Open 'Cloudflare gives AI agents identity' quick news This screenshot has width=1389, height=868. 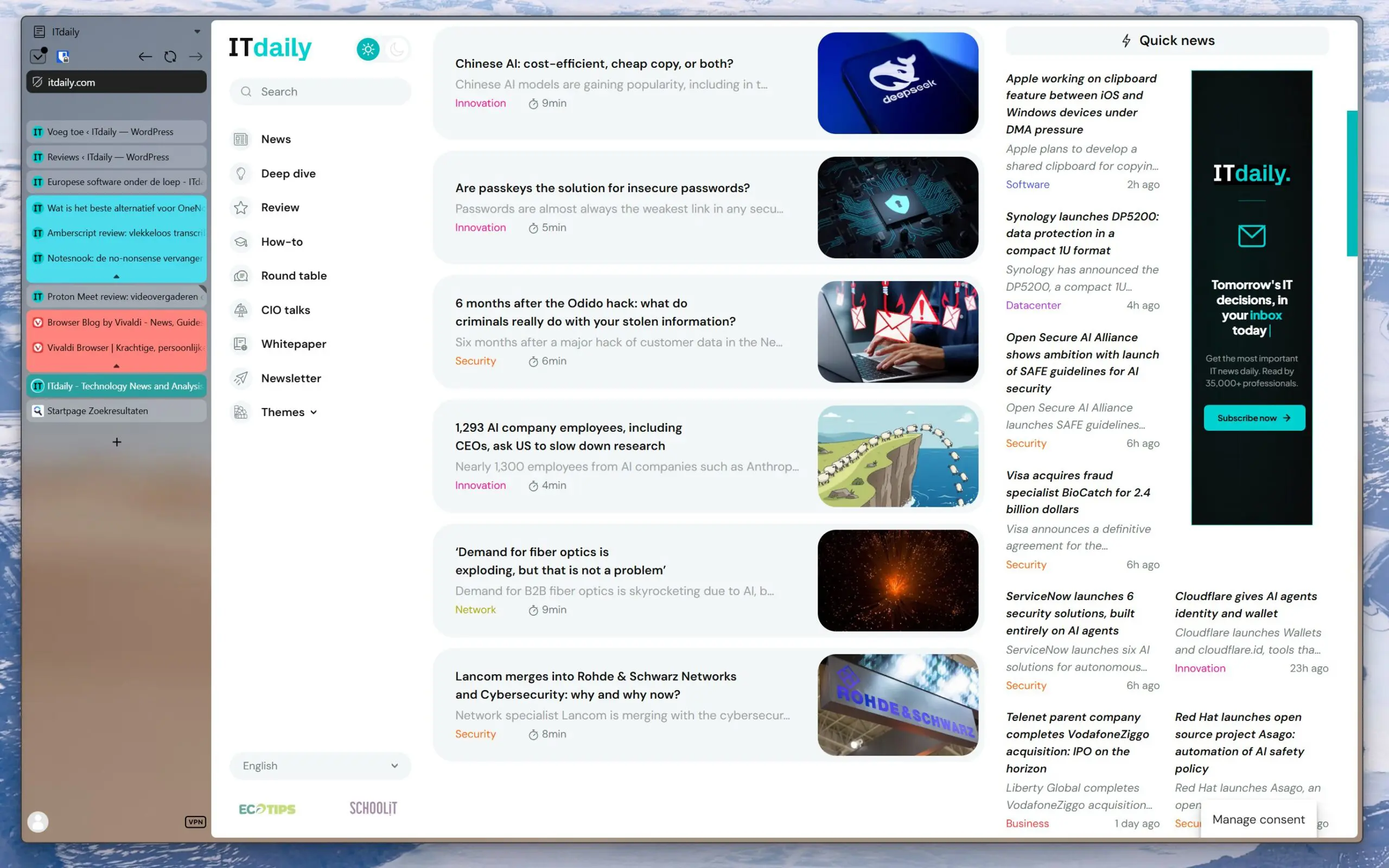pos(1246,604)
